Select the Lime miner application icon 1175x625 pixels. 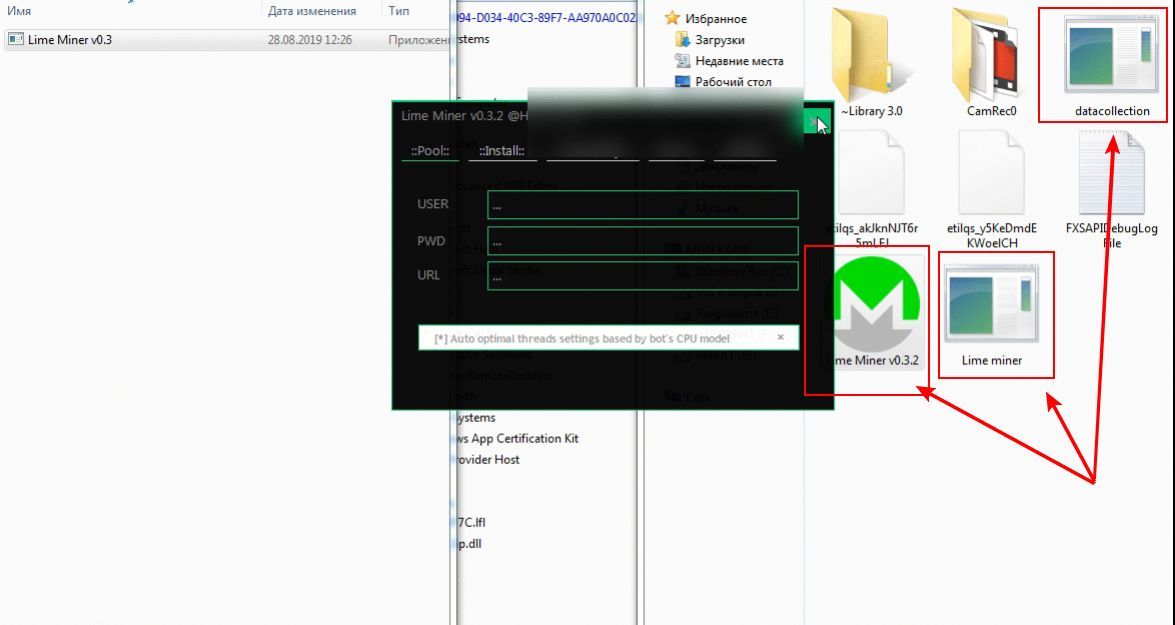click(x=991, y=304)
